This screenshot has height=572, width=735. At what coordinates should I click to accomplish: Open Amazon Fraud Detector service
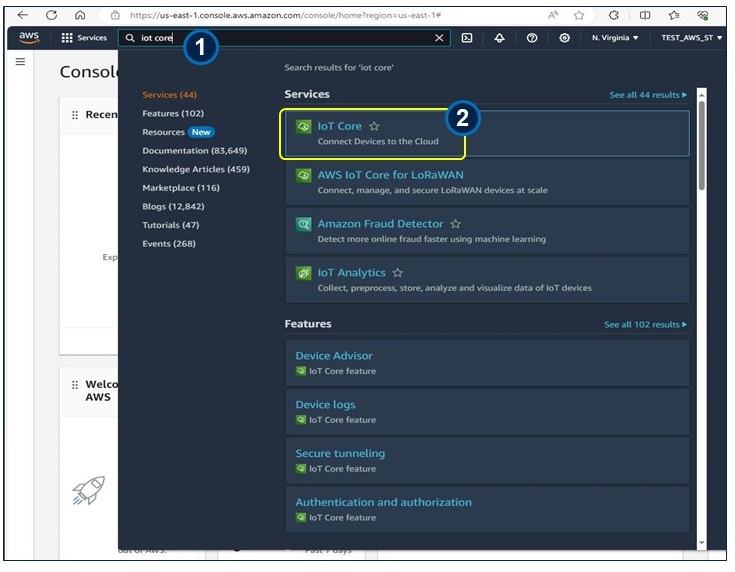(x=380, y=224)
